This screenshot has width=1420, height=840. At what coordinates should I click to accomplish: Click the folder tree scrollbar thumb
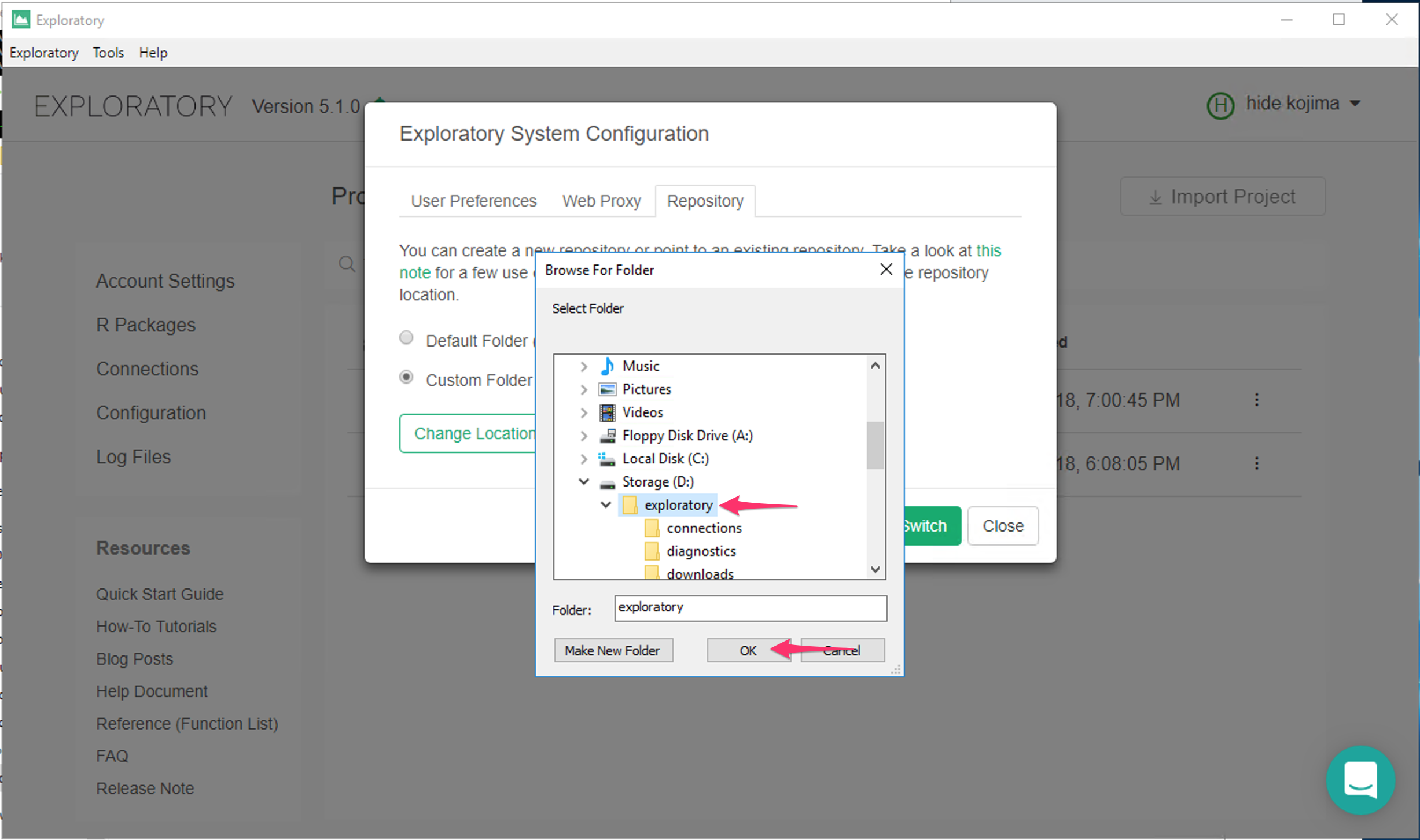click(x=875, y=445)
